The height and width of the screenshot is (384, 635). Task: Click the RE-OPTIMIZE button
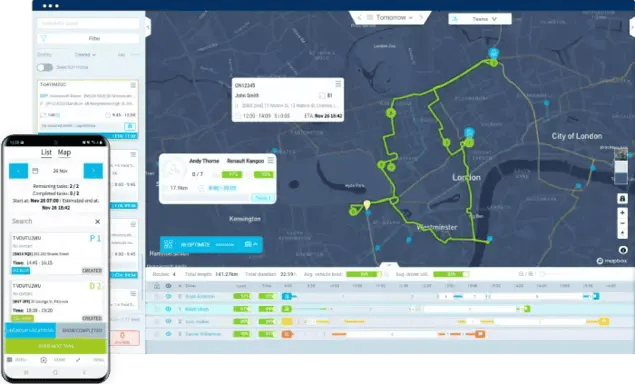(x=211, y=244)
